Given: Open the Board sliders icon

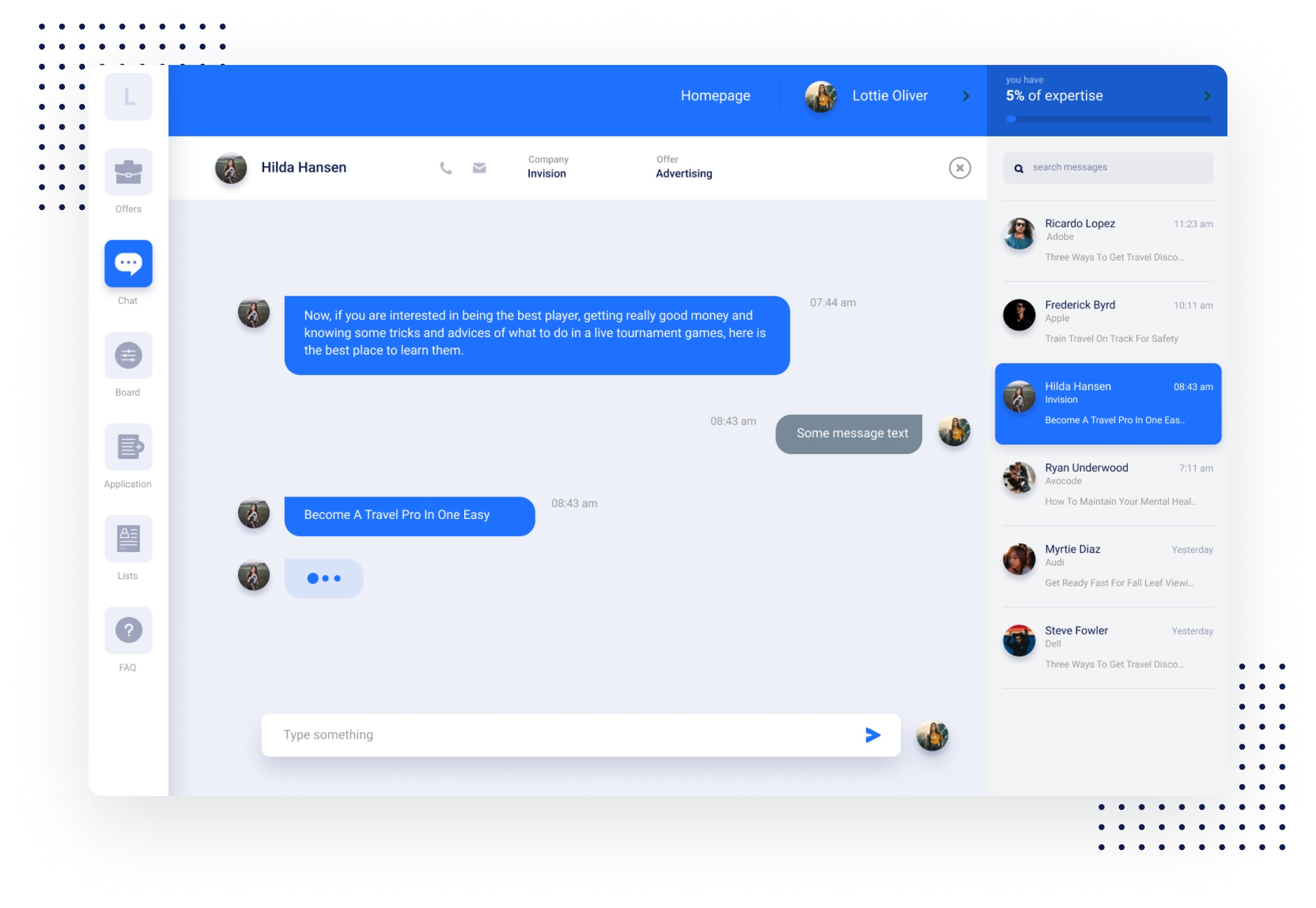Looking at the screenshot, I should tap(128, 355).
